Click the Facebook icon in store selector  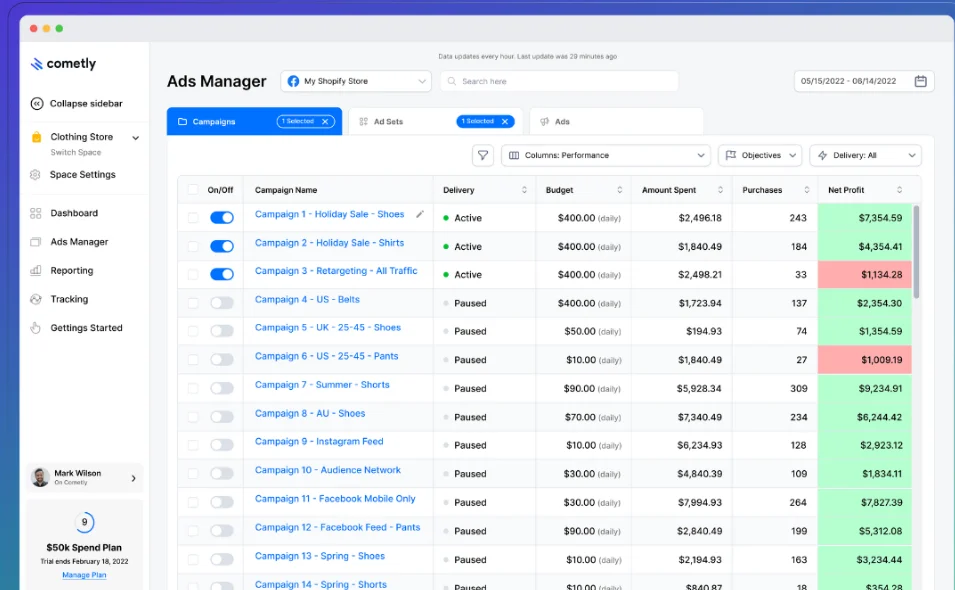294,81
